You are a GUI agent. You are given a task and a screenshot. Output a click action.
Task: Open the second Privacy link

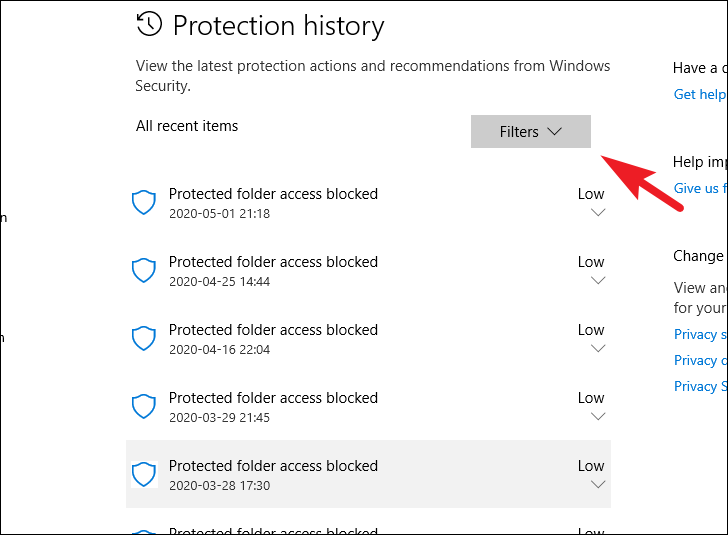click(x=696, y=360)
